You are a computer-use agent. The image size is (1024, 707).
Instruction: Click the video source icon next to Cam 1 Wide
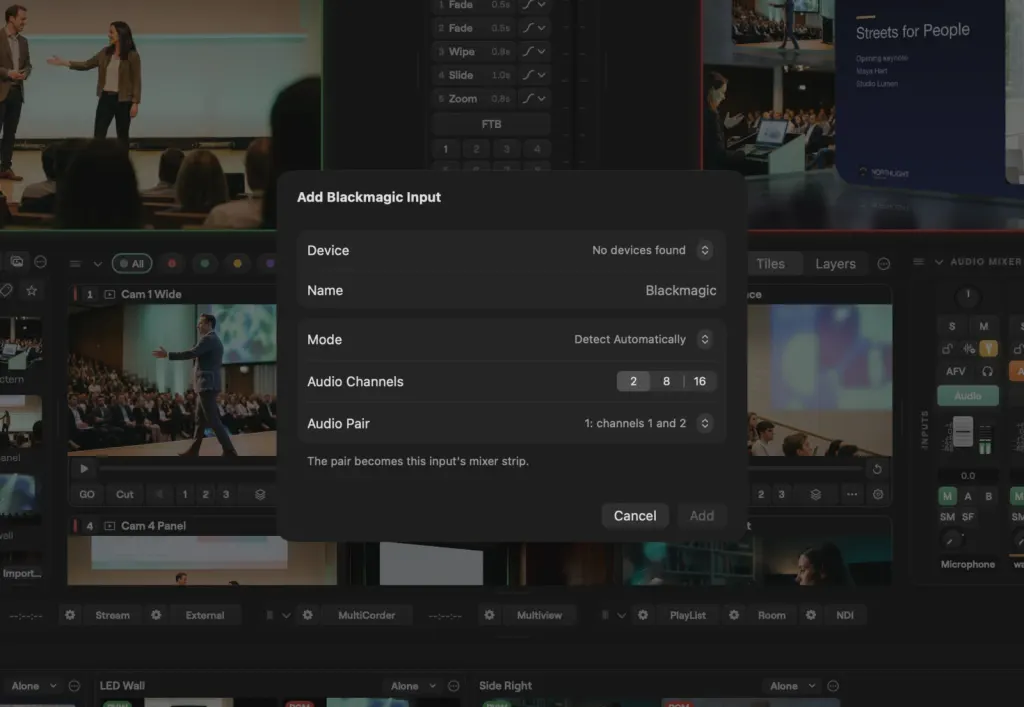[110, 294]
